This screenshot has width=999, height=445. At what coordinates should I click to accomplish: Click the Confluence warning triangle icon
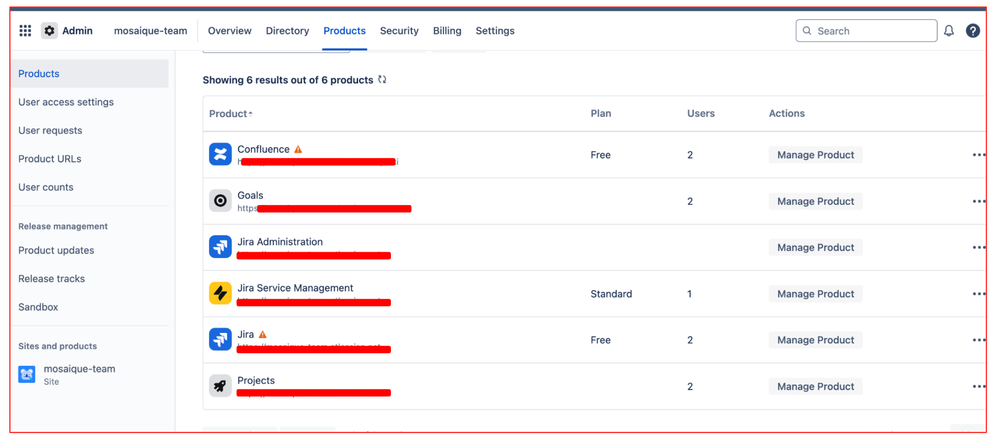[x=298, y=149]
